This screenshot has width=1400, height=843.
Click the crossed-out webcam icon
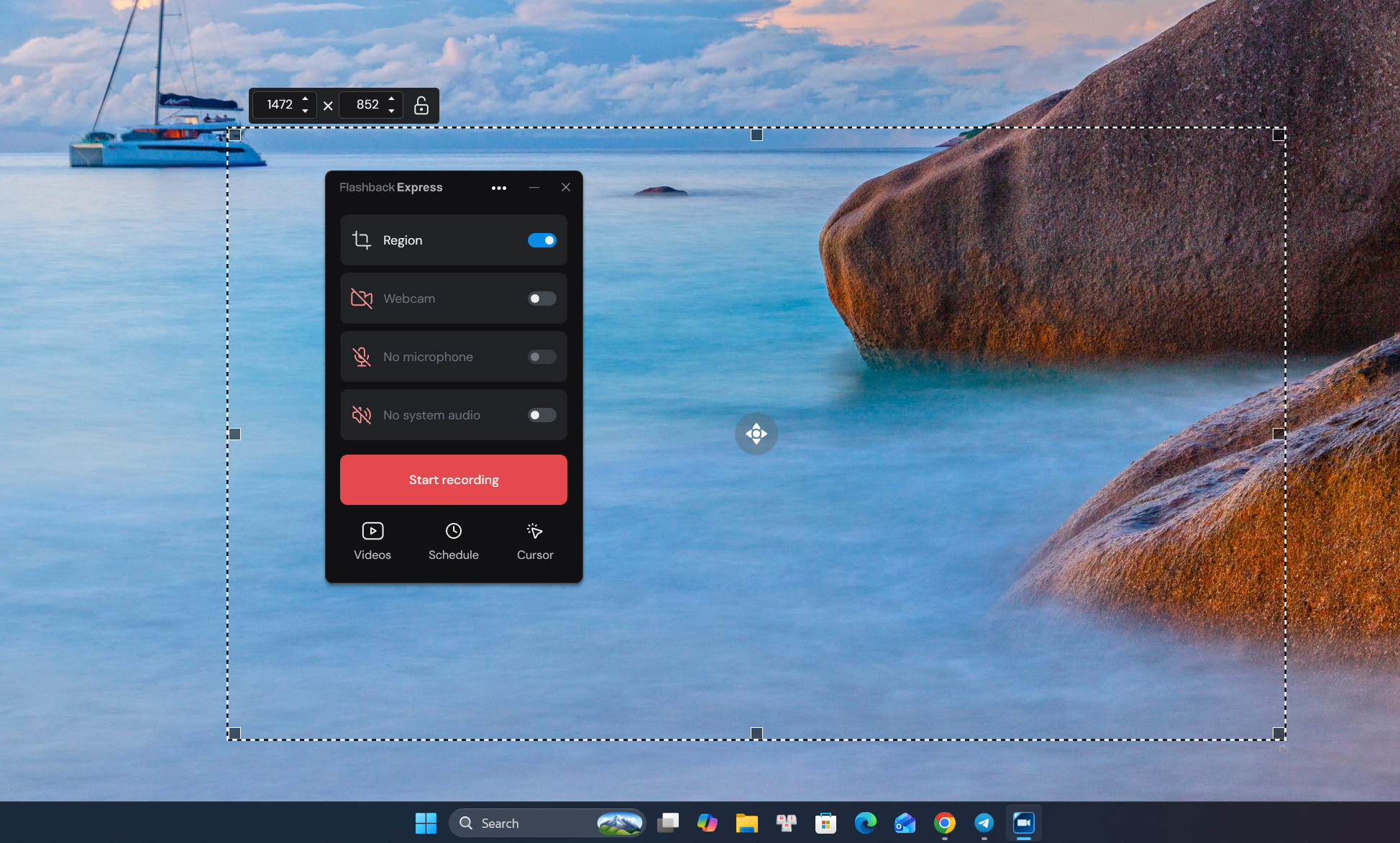[x=362, y=299]
